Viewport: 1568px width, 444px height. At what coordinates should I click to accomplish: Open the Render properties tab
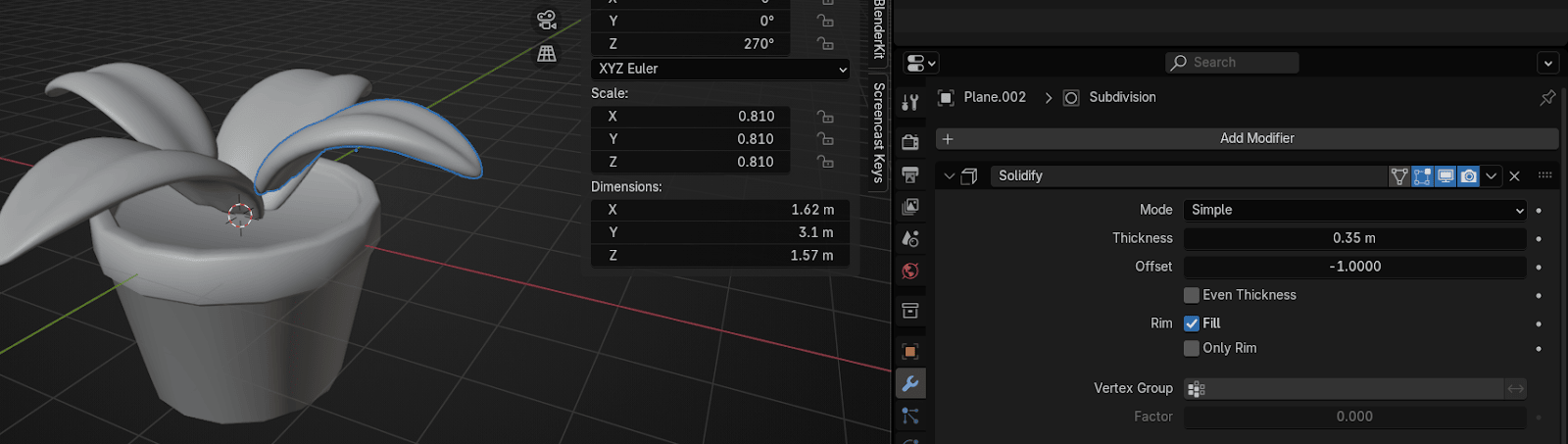pos(910,142)
